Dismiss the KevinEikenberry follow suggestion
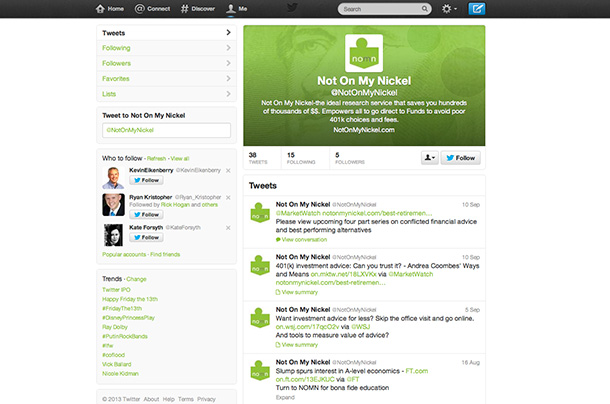The height and width of the screenshot is (404, 610). (228, 171)
